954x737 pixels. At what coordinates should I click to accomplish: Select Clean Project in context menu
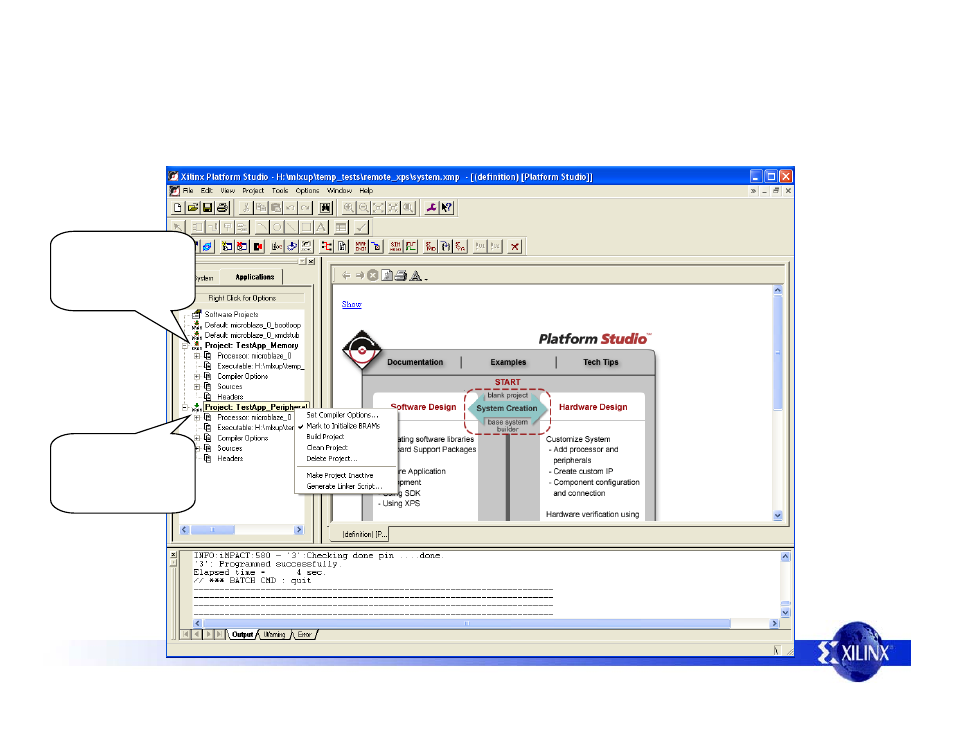coord(327,448)
